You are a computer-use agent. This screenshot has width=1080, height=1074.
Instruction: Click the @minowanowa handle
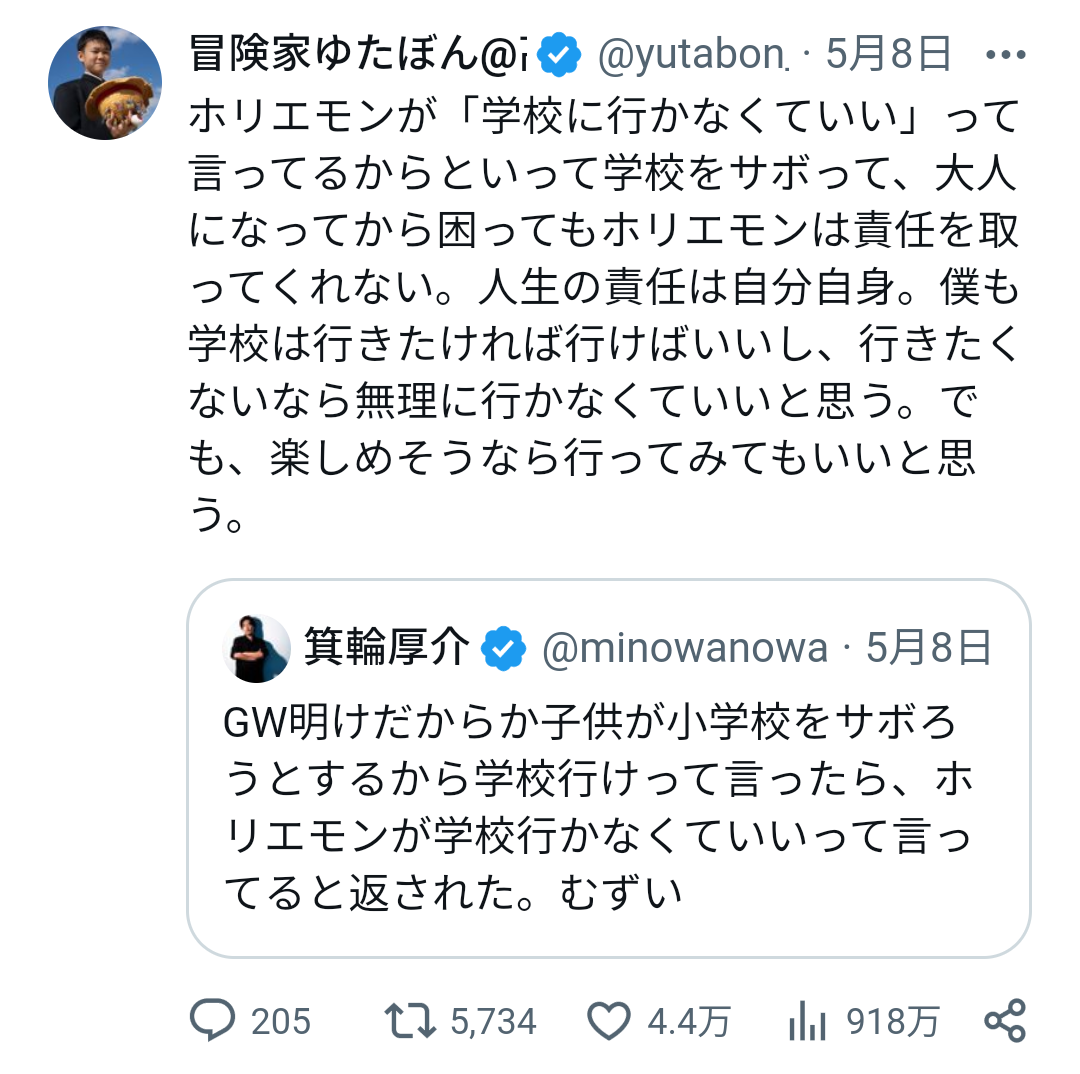684,649
